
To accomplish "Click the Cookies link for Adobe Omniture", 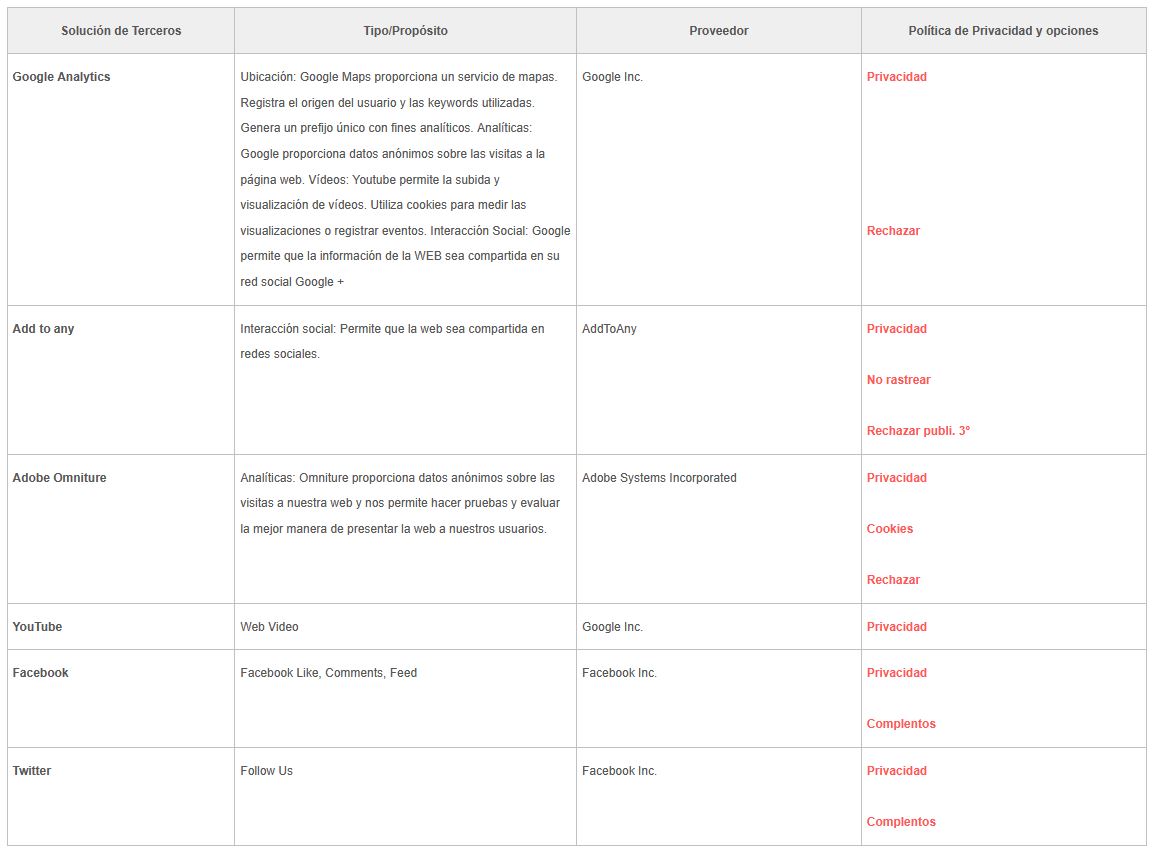I will (889, 529).
